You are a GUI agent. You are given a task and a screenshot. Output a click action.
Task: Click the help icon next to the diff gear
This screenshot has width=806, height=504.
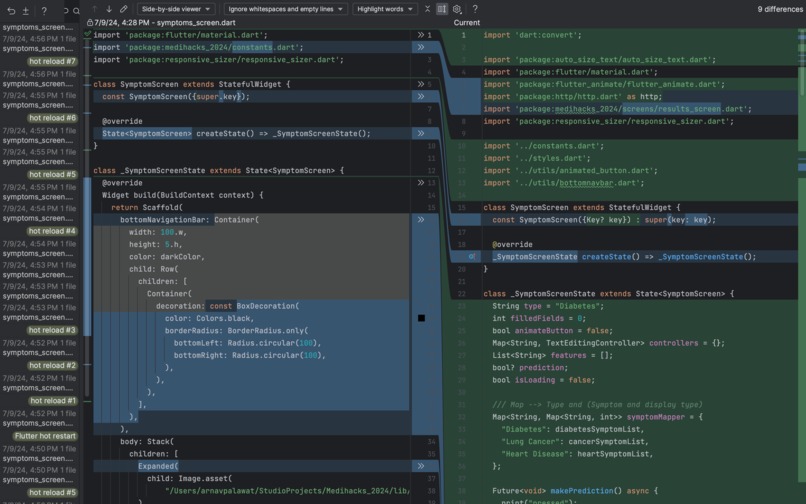pyautogui.click(x=475, y=9)
